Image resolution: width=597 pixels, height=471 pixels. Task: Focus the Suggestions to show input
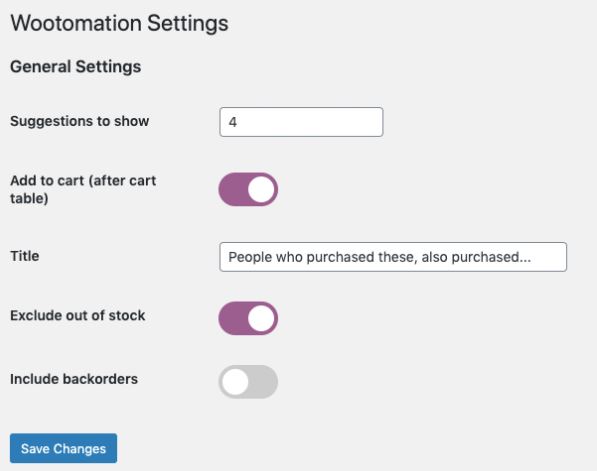pos(301,122)
